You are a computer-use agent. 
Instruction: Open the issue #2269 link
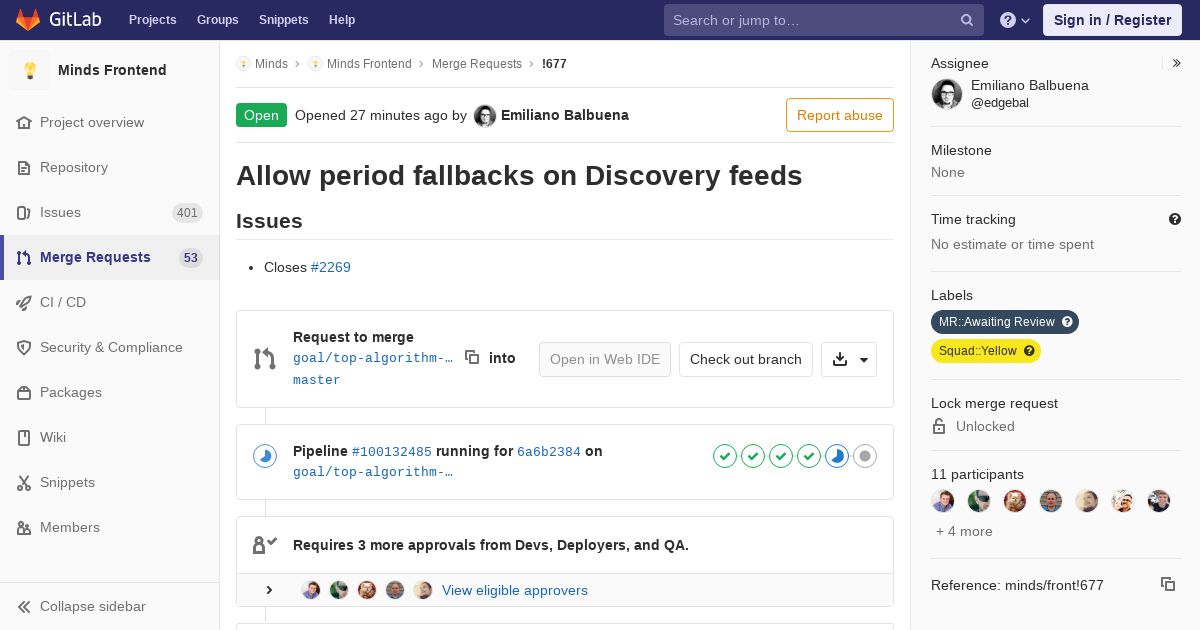330,267
